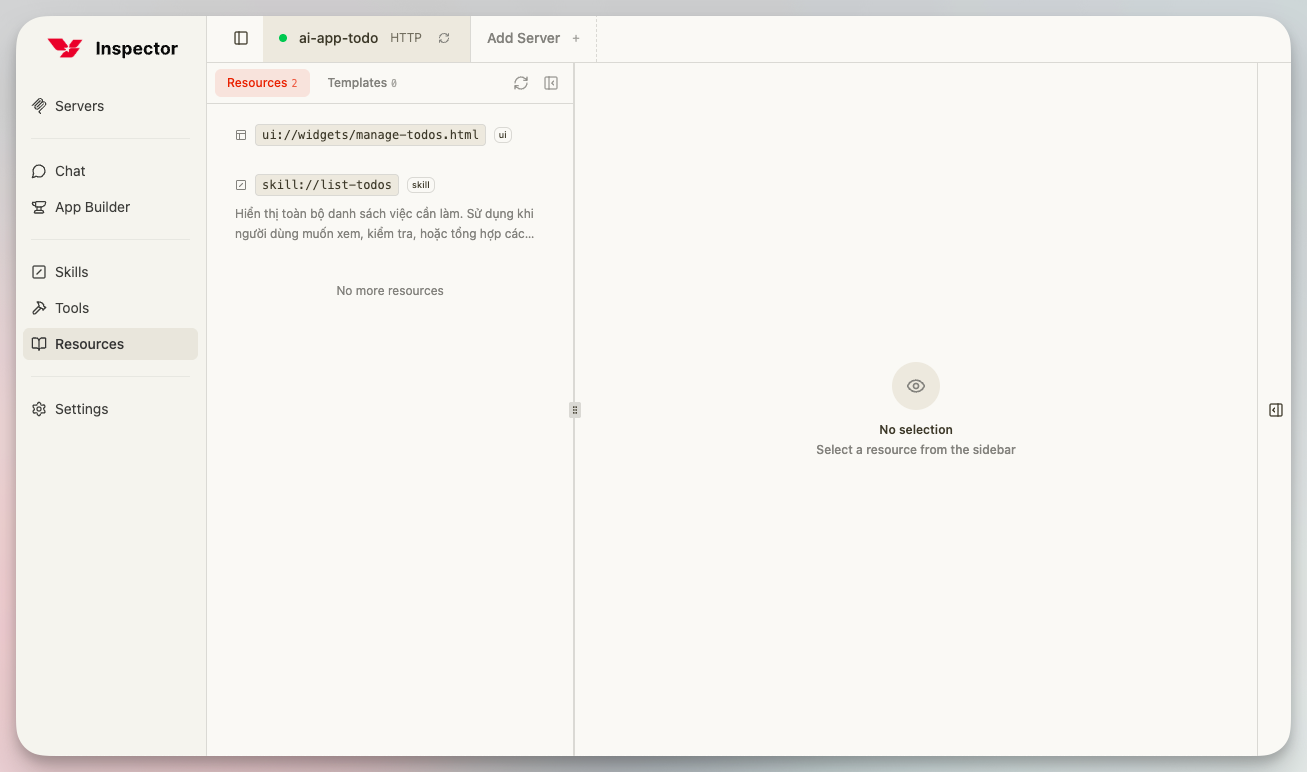Click the Tools hammer icon
The height and width of the screenshot is (772, 1307).
[x=39, y=308]
